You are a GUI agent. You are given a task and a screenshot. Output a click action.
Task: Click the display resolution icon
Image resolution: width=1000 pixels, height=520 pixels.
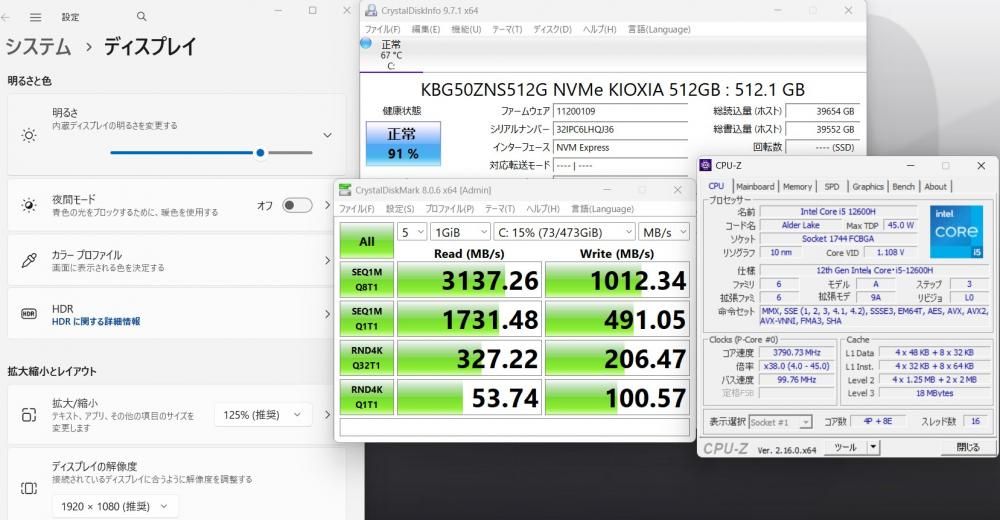pos(29,488)
